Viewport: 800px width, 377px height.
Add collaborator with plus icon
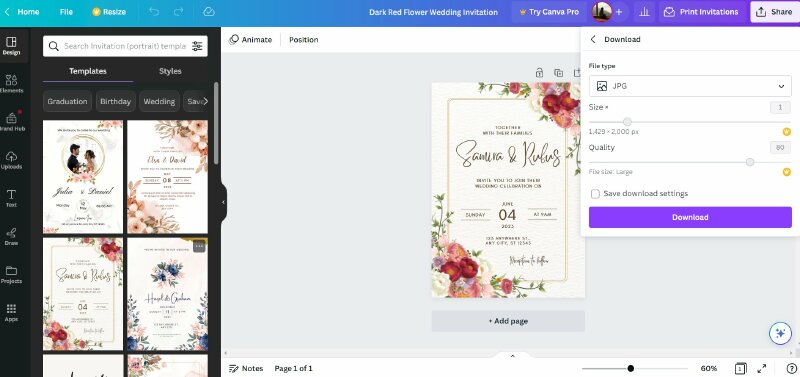coord(619,12)
